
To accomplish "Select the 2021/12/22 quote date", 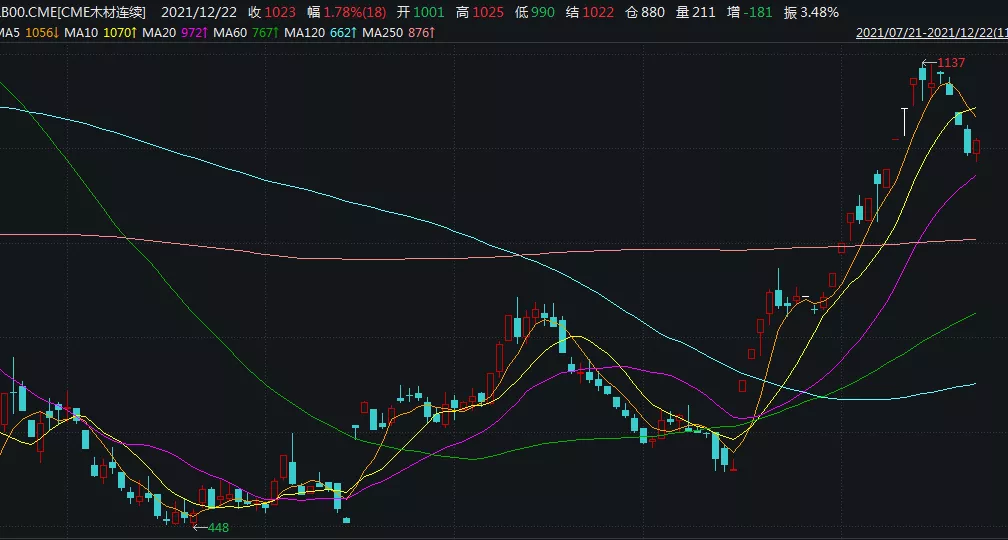I will point(198,12).
